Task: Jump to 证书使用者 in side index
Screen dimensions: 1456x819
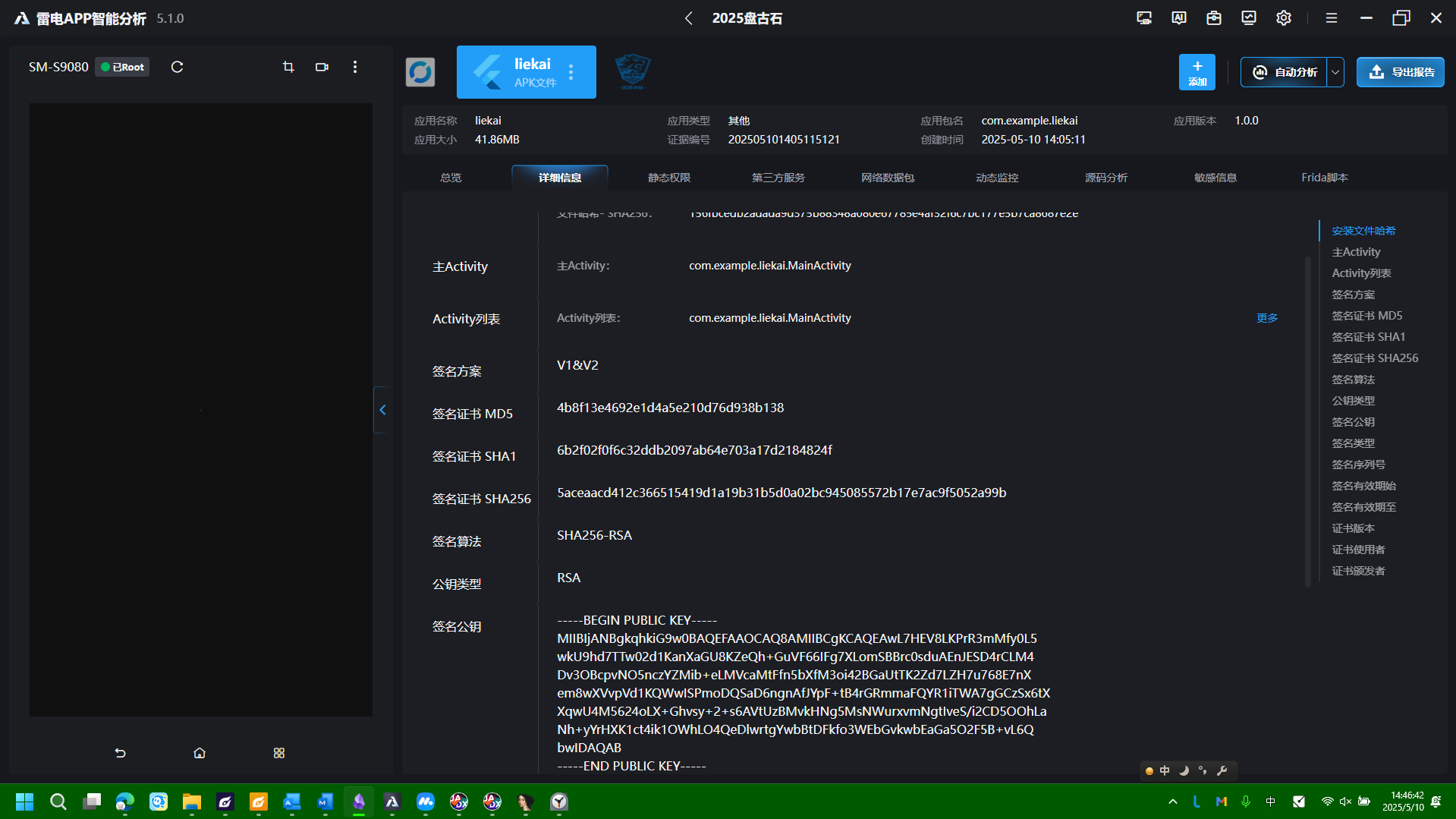Action: coord(1358,550)
